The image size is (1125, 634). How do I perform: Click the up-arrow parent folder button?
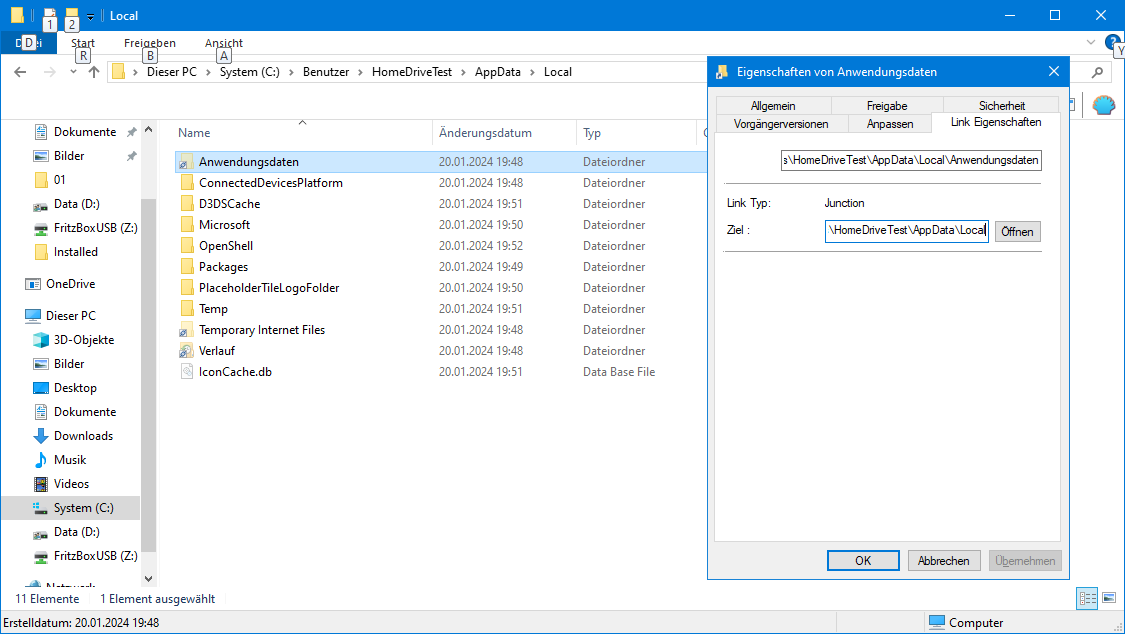[93, 72]
